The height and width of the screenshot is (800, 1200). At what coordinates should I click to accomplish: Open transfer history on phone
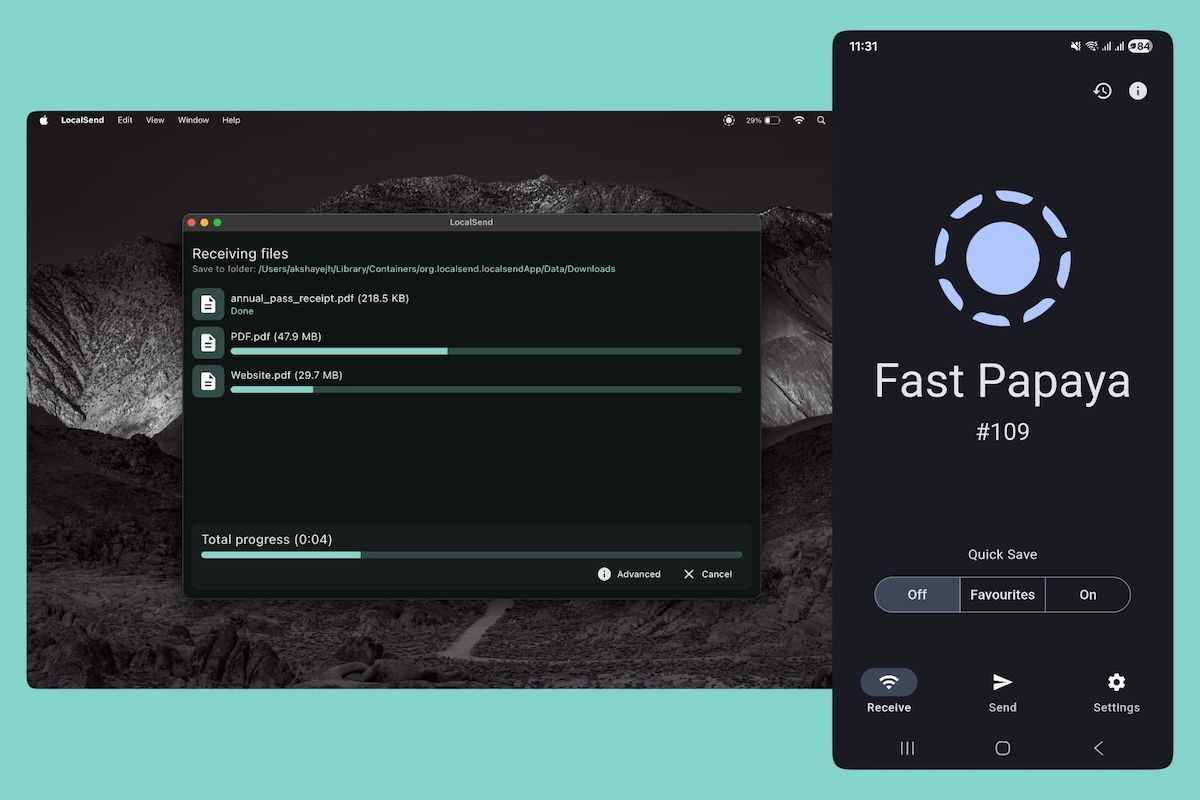tap(1102, 91)
